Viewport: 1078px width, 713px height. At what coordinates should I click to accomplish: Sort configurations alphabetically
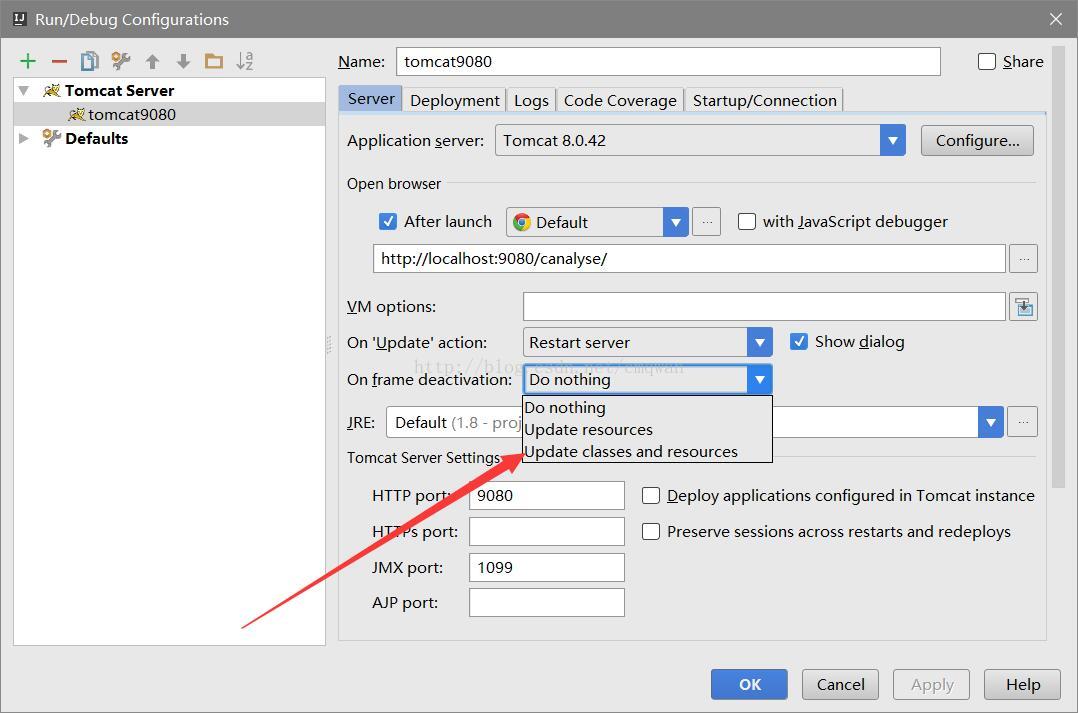pos(245,61)
